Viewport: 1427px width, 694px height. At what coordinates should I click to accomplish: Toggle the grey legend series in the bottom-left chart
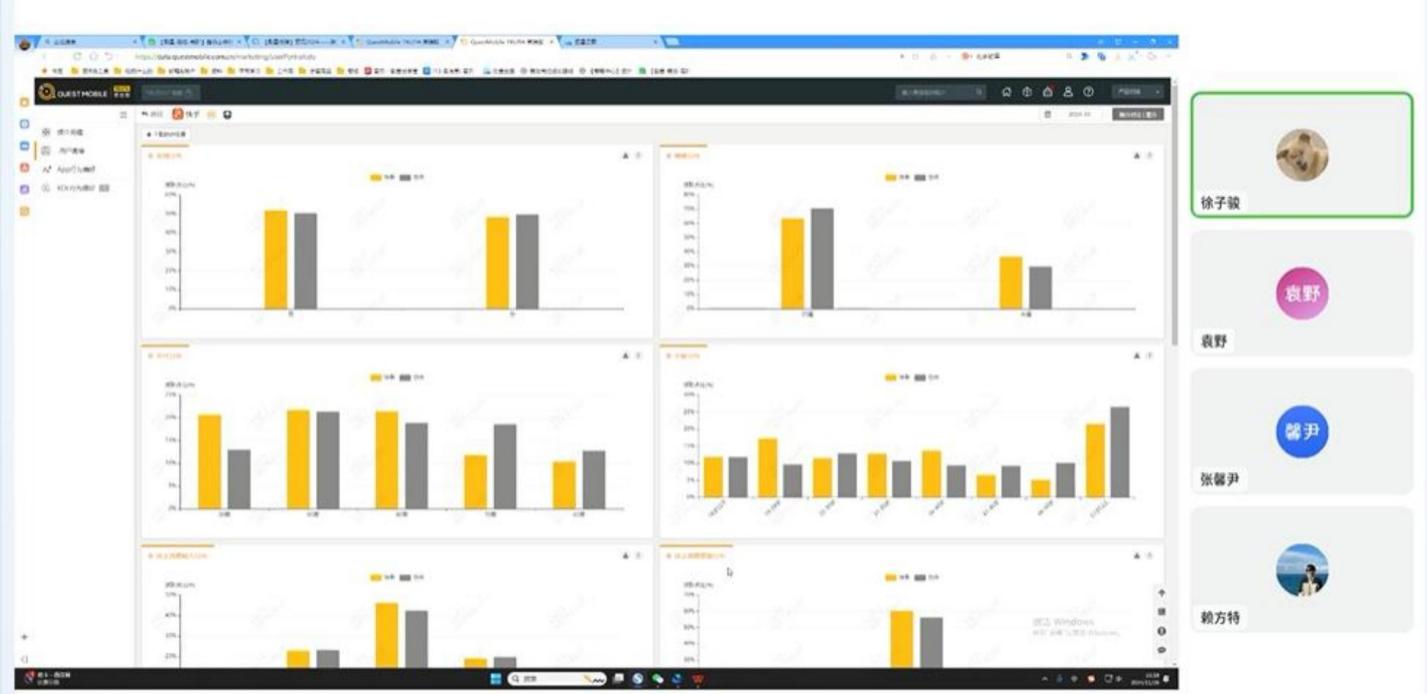tap(413, 577)
